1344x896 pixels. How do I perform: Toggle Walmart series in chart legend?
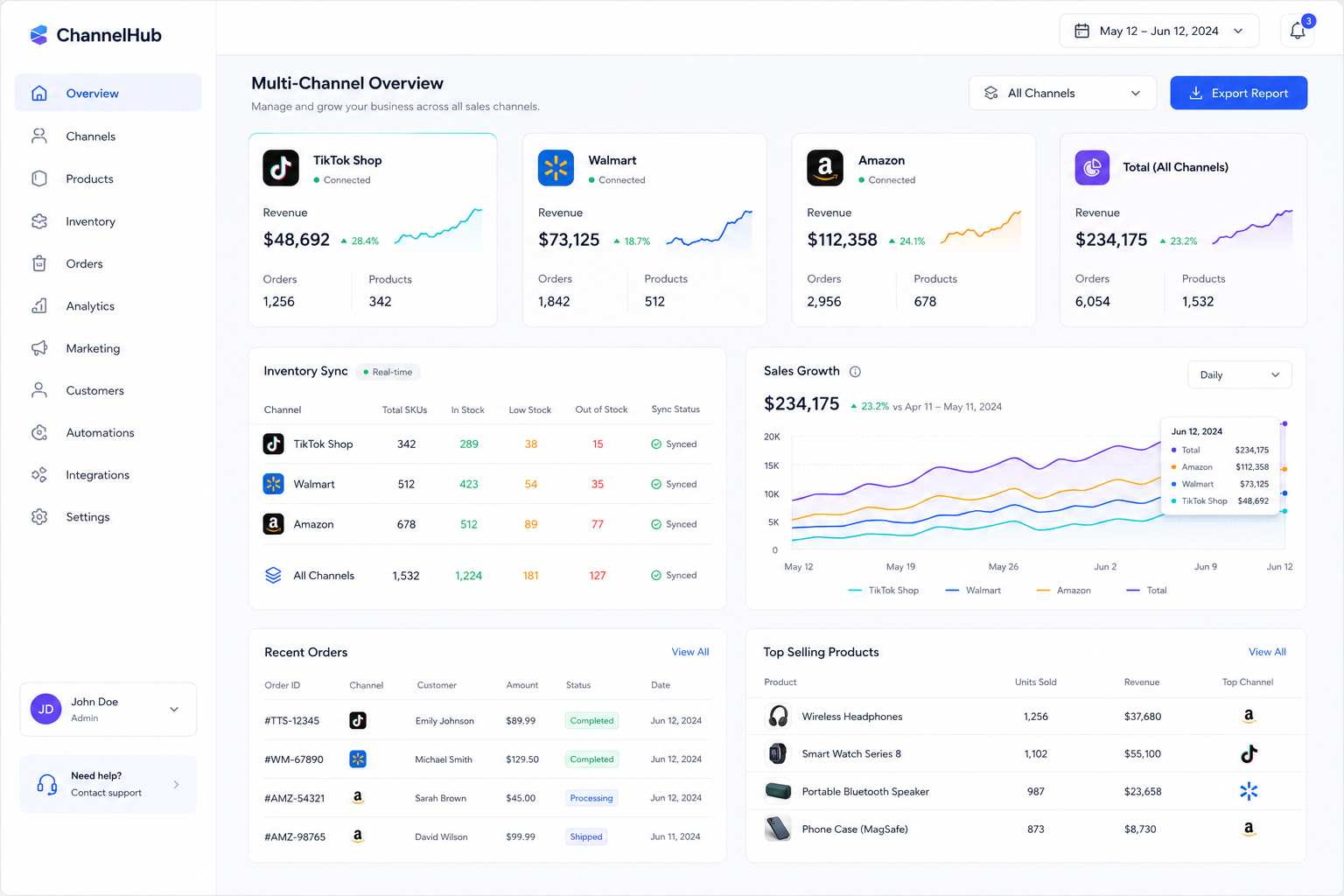pos(973,591)
